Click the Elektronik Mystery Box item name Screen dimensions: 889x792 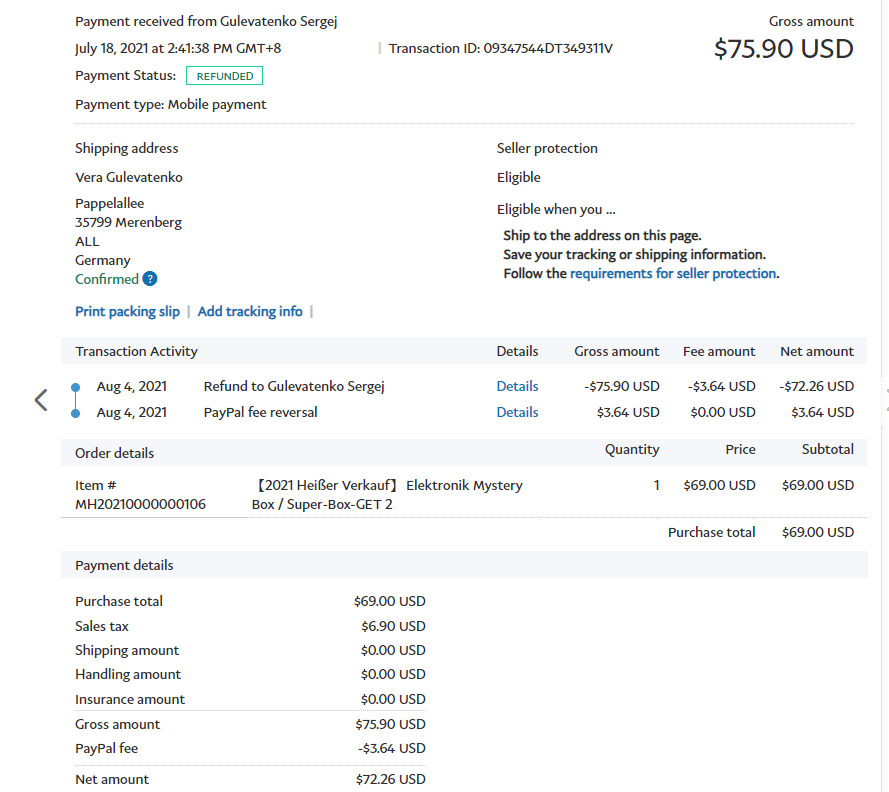pos(388,494)
